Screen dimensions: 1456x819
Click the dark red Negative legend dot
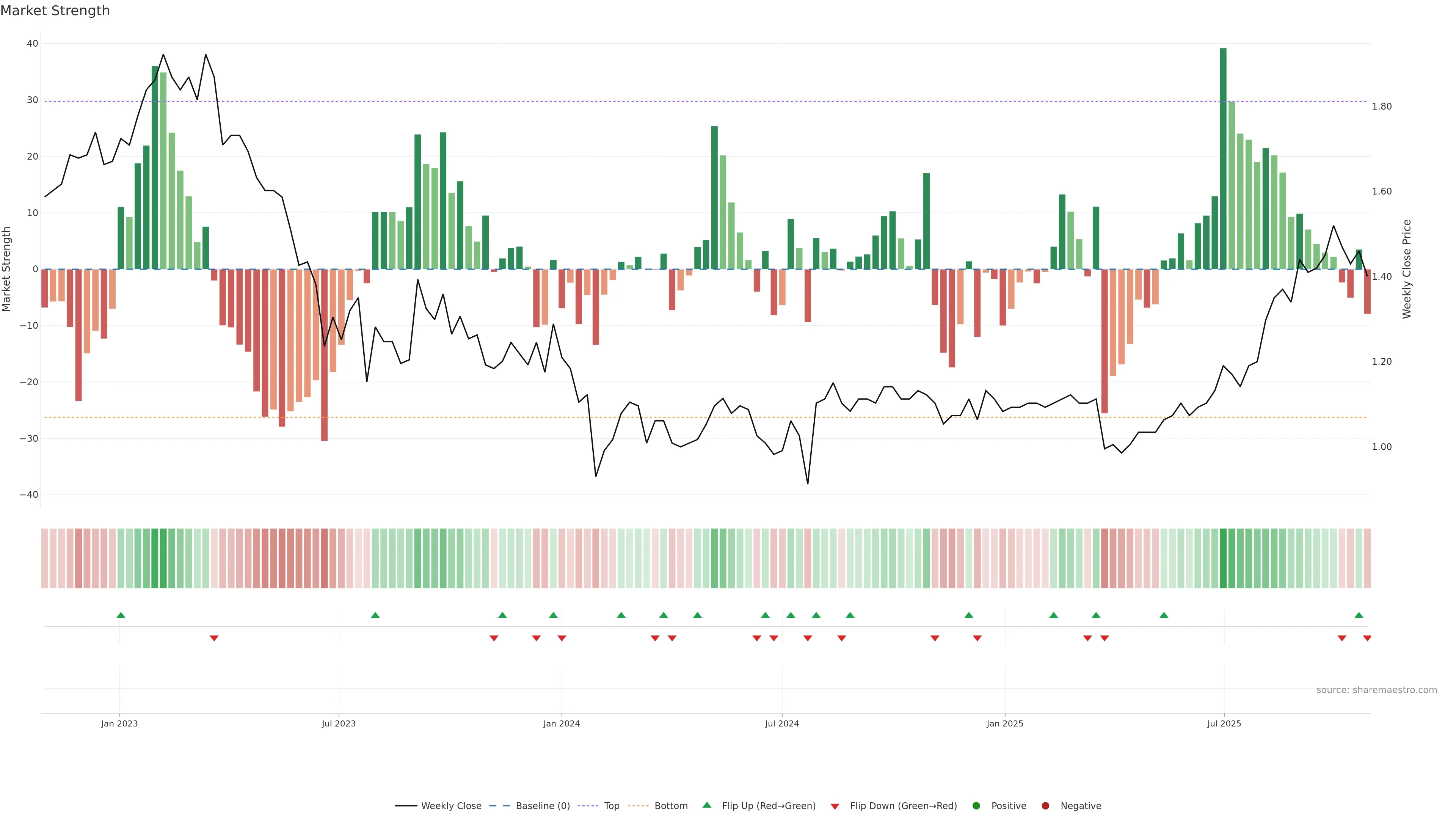tap(1045, 806)
